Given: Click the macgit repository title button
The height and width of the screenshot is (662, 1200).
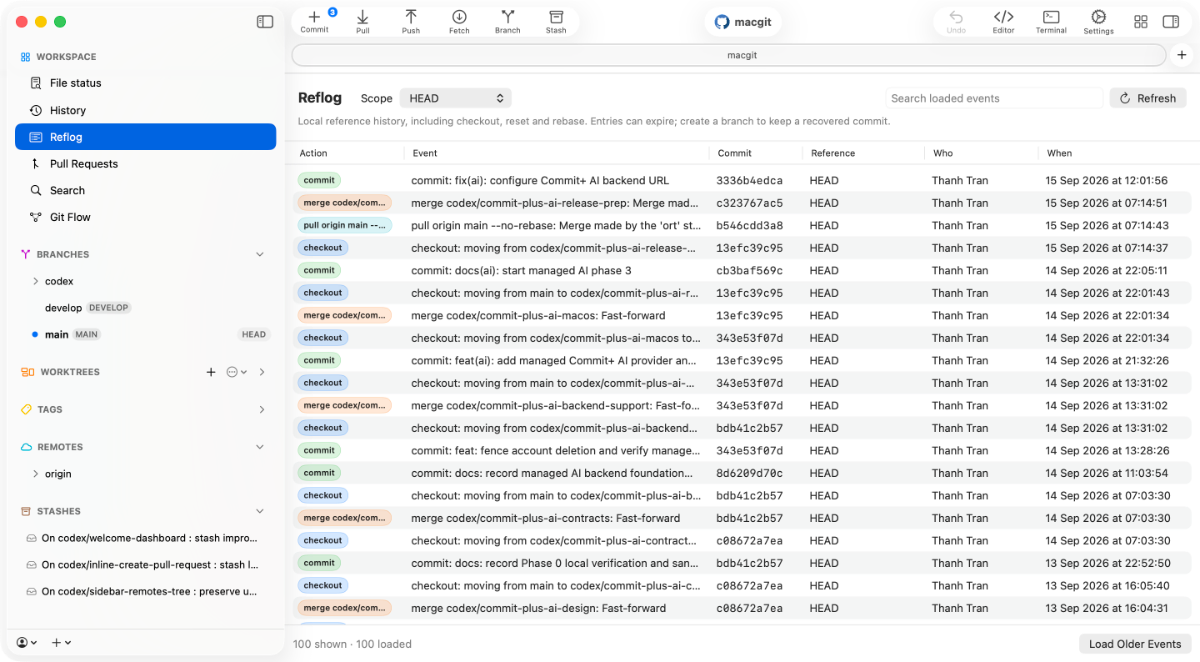Looking at the screenshot, I should [x=742, y=21].
